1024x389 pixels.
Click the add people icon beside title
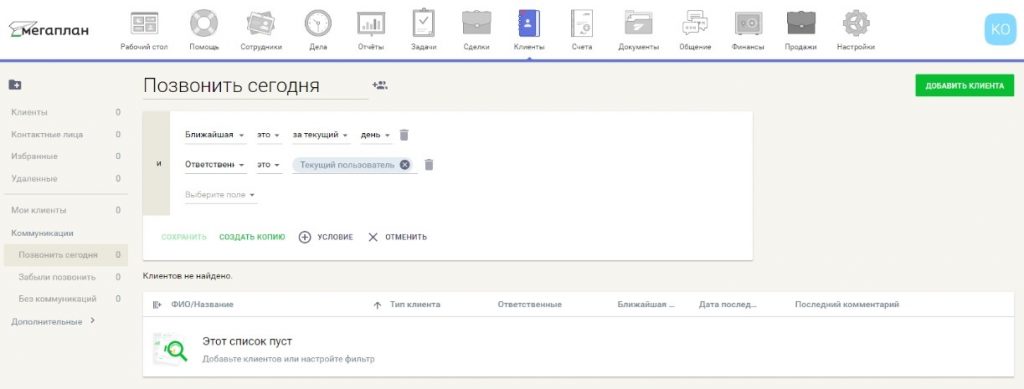[x=379, y=85]
